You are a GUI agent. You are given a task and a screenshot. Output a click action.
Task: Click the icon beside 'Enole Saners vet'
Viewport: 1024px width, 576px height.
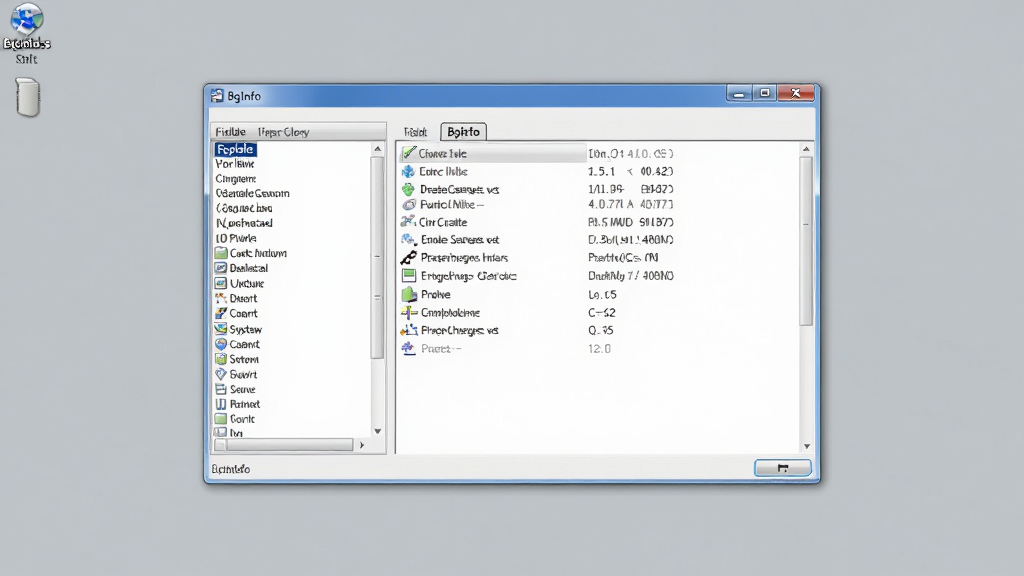point(409,240)
